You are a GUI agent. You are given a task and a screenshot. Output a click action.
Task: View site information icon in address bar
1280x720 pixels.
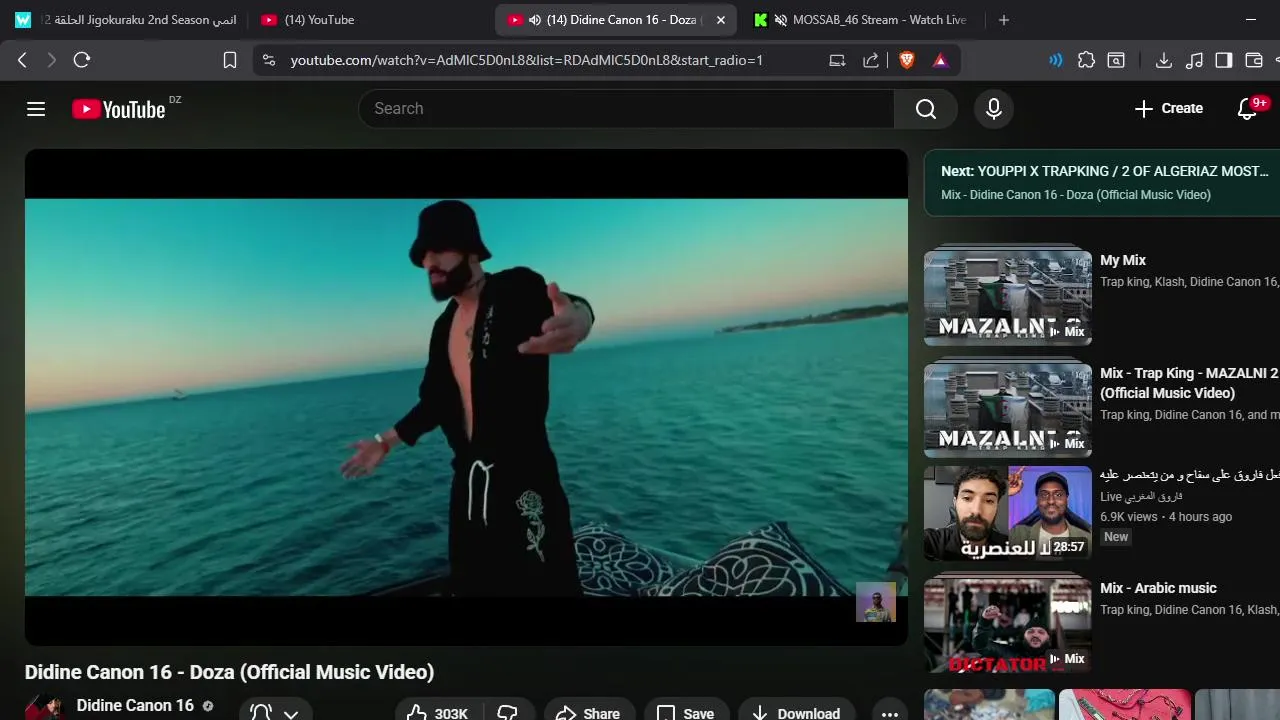(268, 60)
